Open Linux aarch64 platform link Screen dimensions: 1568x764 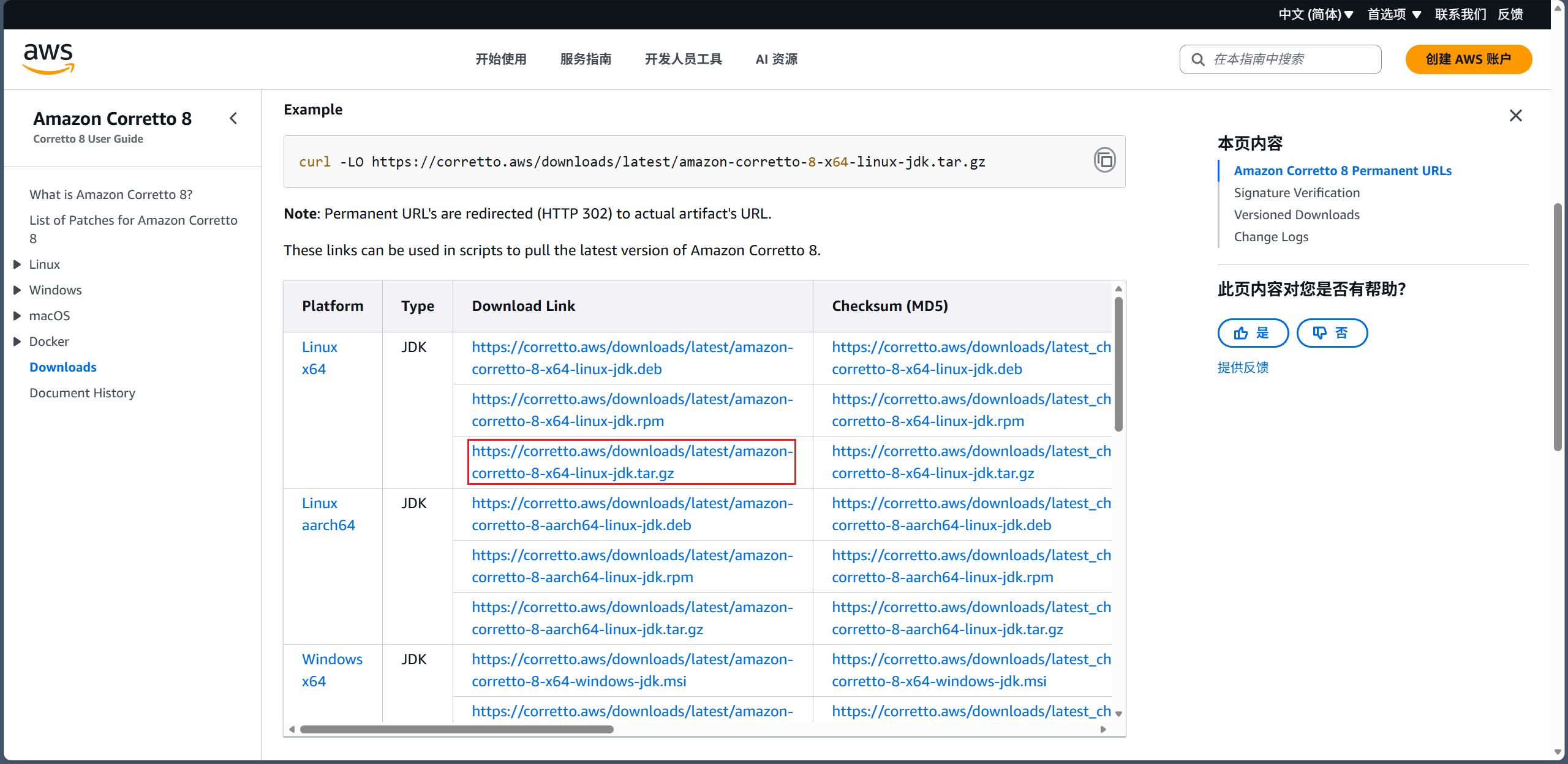328,514
